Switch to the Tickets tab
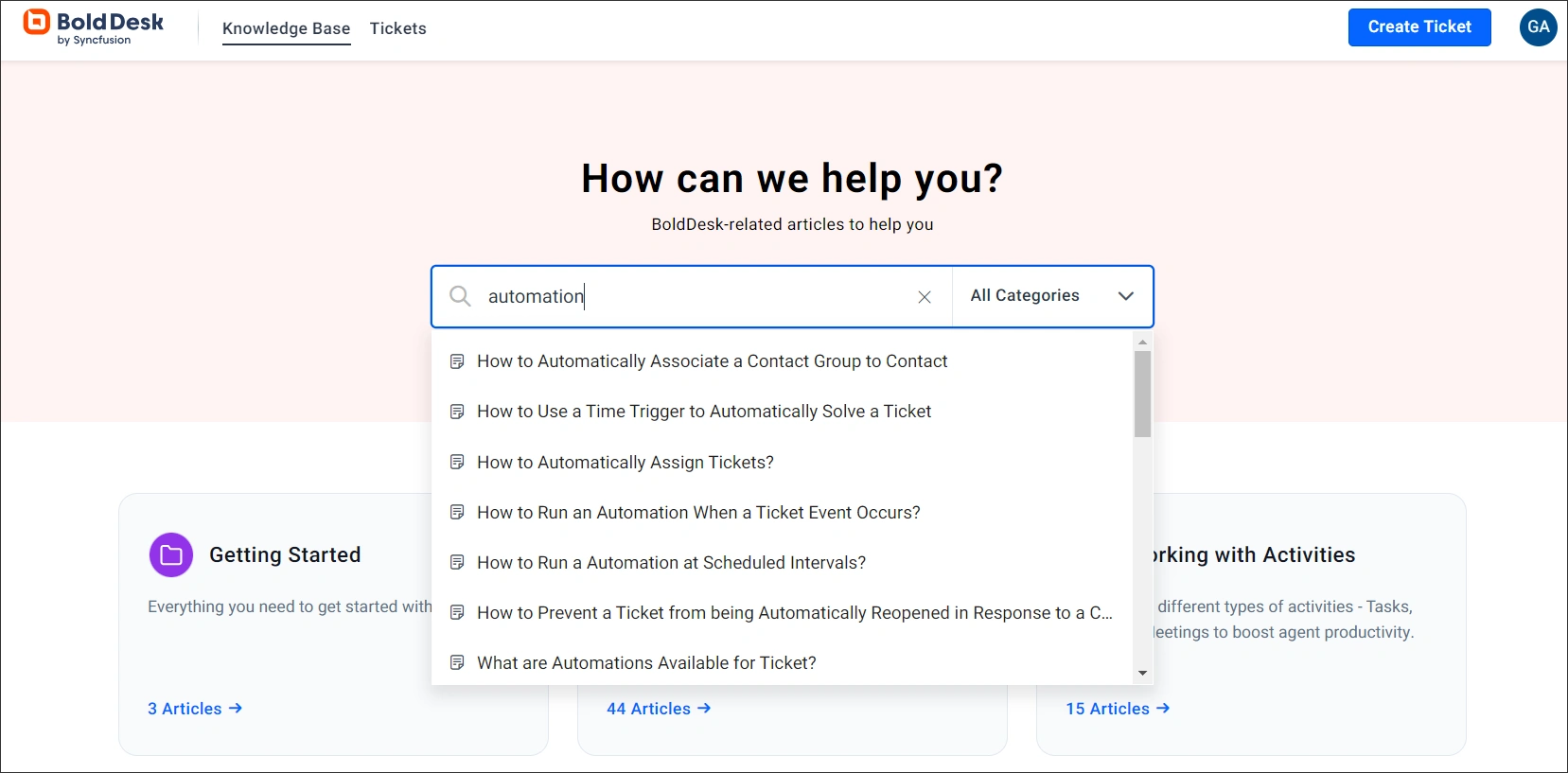 point(397,28)
